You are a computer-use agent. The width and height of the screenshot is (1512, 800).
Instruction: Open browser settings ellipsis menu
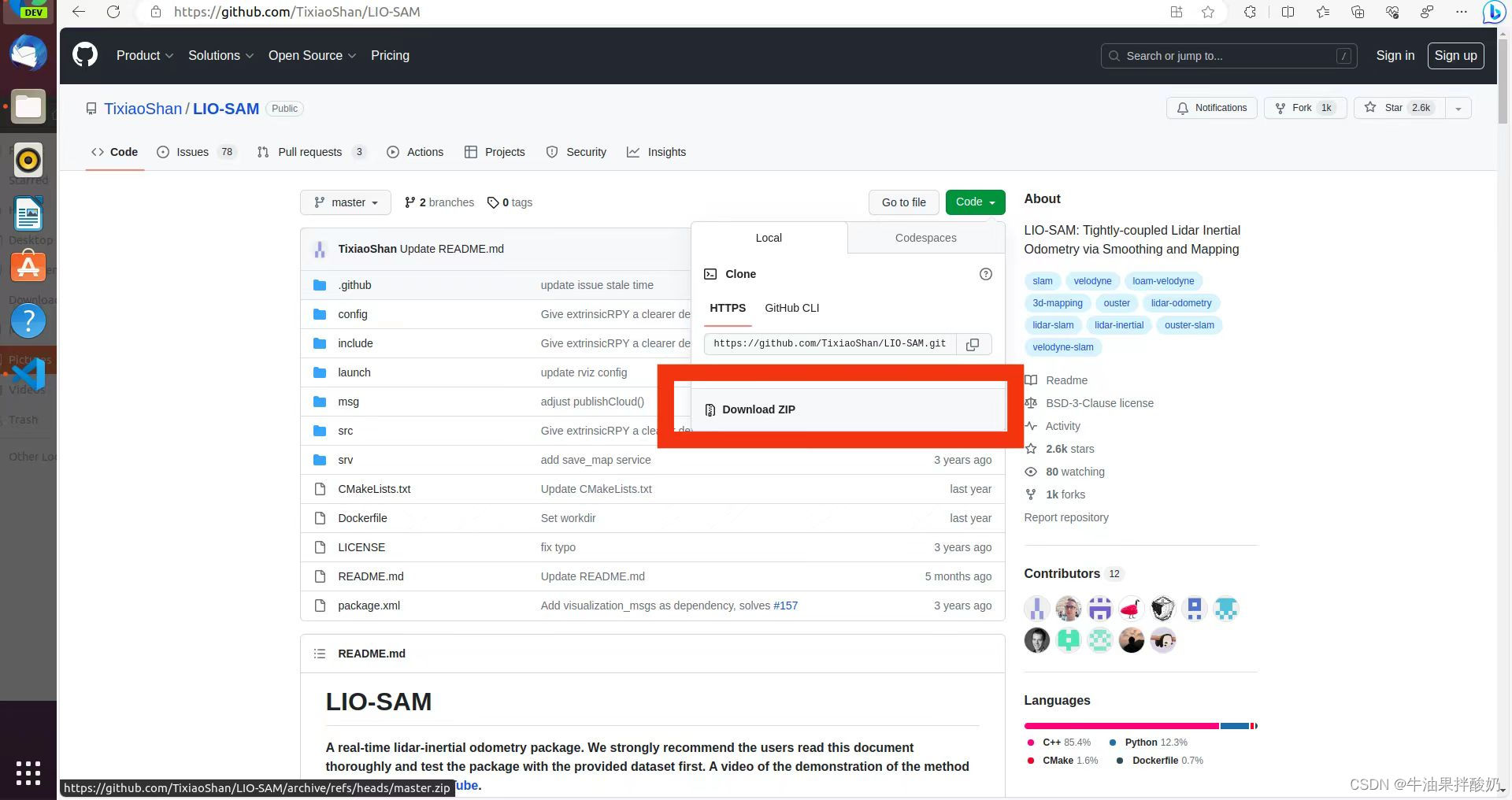[1461, 12]
